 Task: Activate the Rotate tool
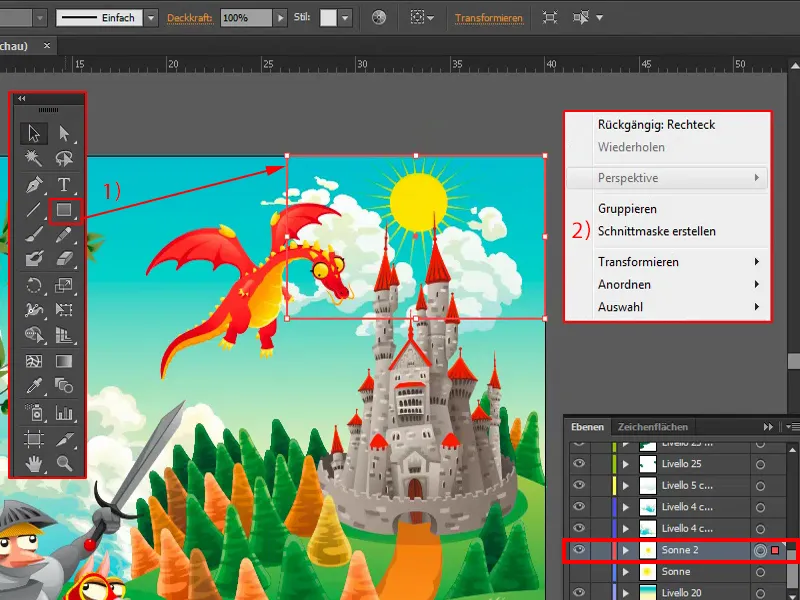[34, 285]
